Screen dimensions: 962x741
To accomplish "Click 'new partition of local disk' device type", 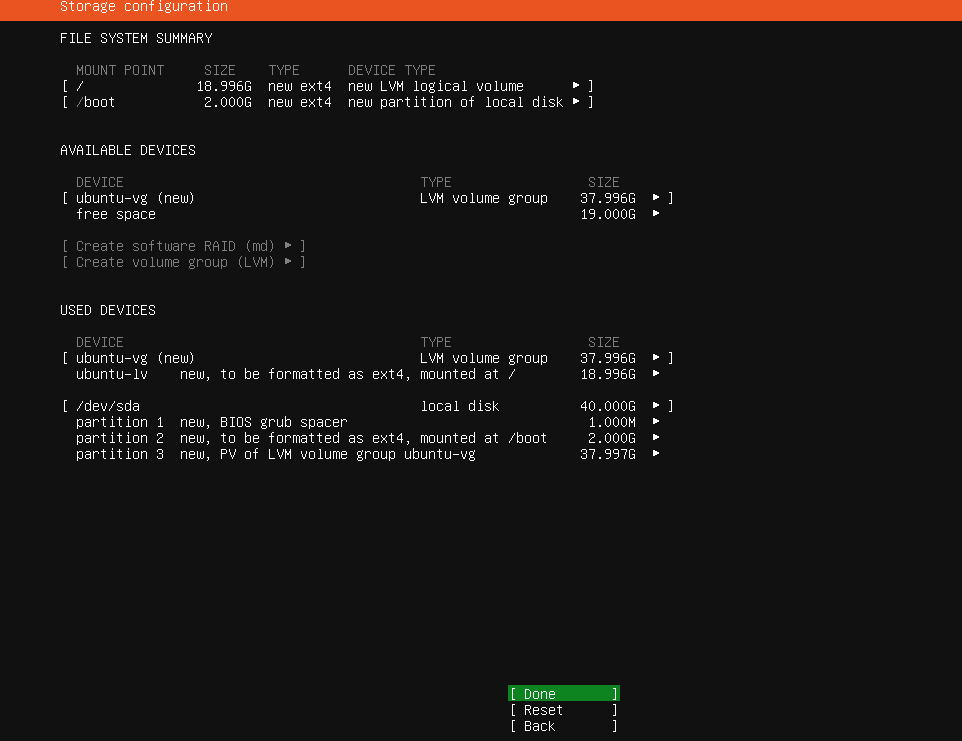I will [x=455, y=102].
